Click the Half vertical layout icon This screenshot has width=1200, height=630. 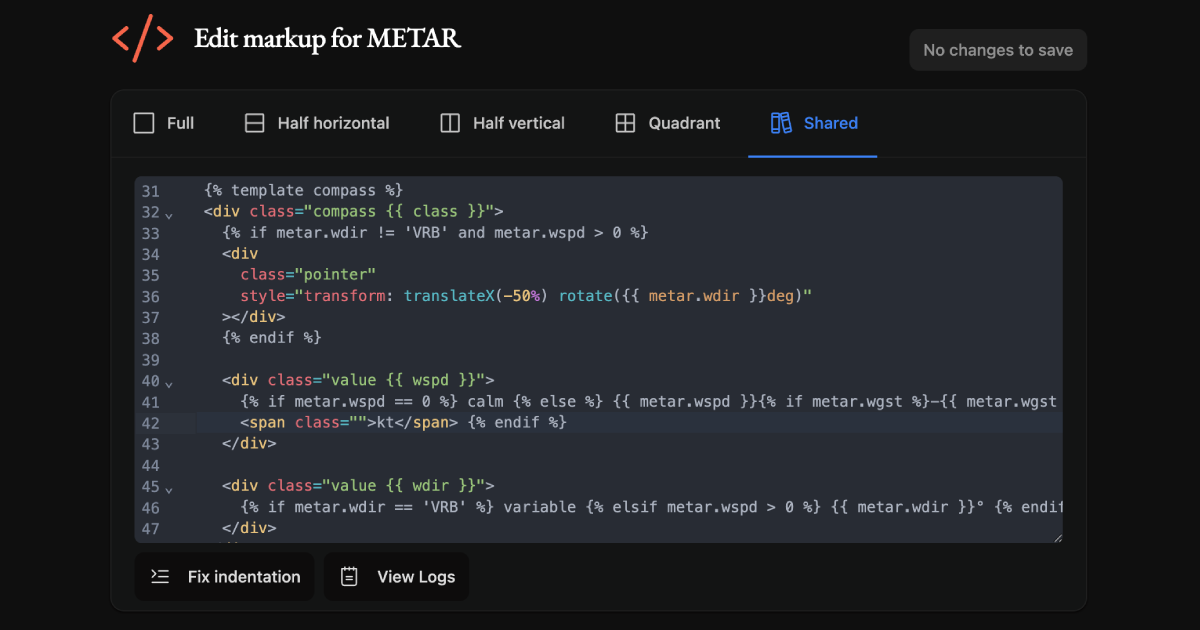coord(450,123)
